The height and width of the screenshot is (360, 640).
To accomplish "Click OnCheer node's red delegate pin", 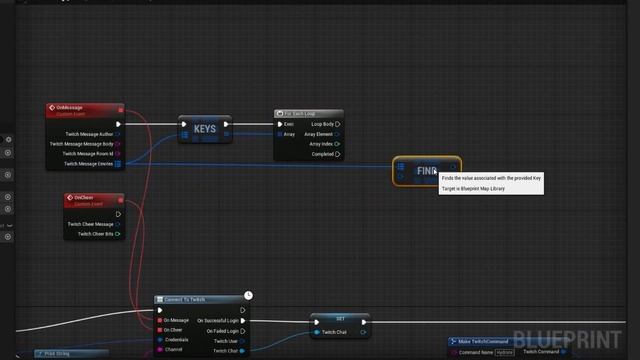I will [121, 200].
